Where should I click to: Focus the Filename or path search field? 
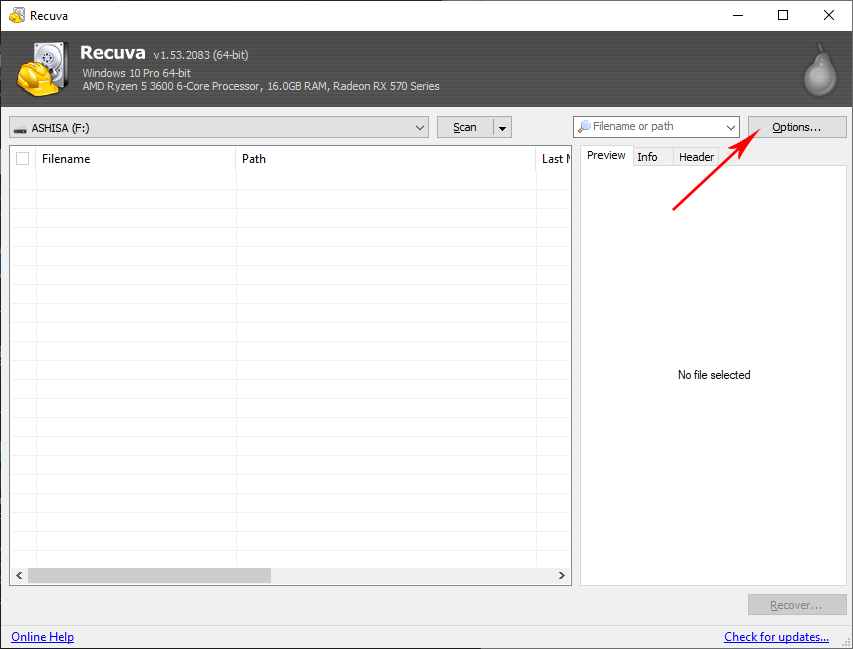(x=657, y=127)
